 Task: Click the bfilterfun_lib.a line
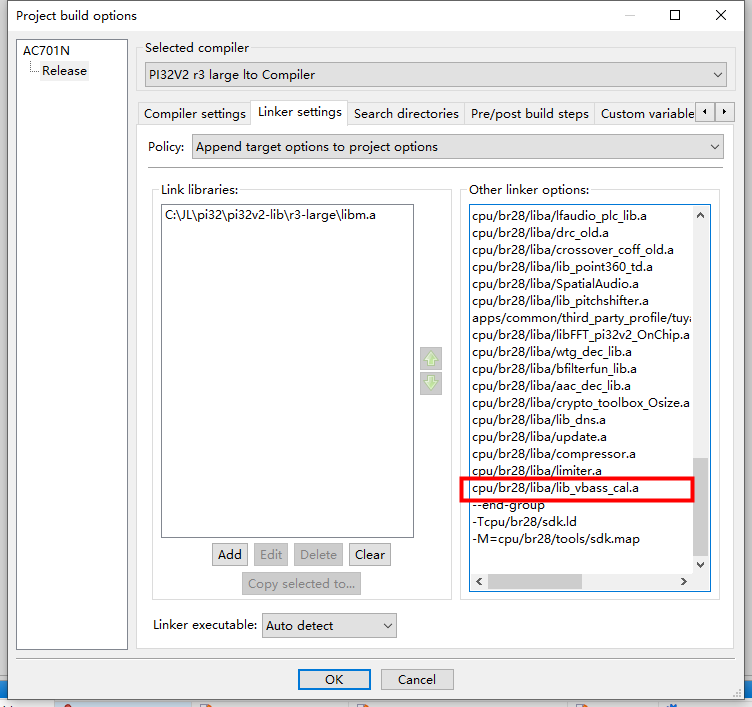(x=554, y=369)
